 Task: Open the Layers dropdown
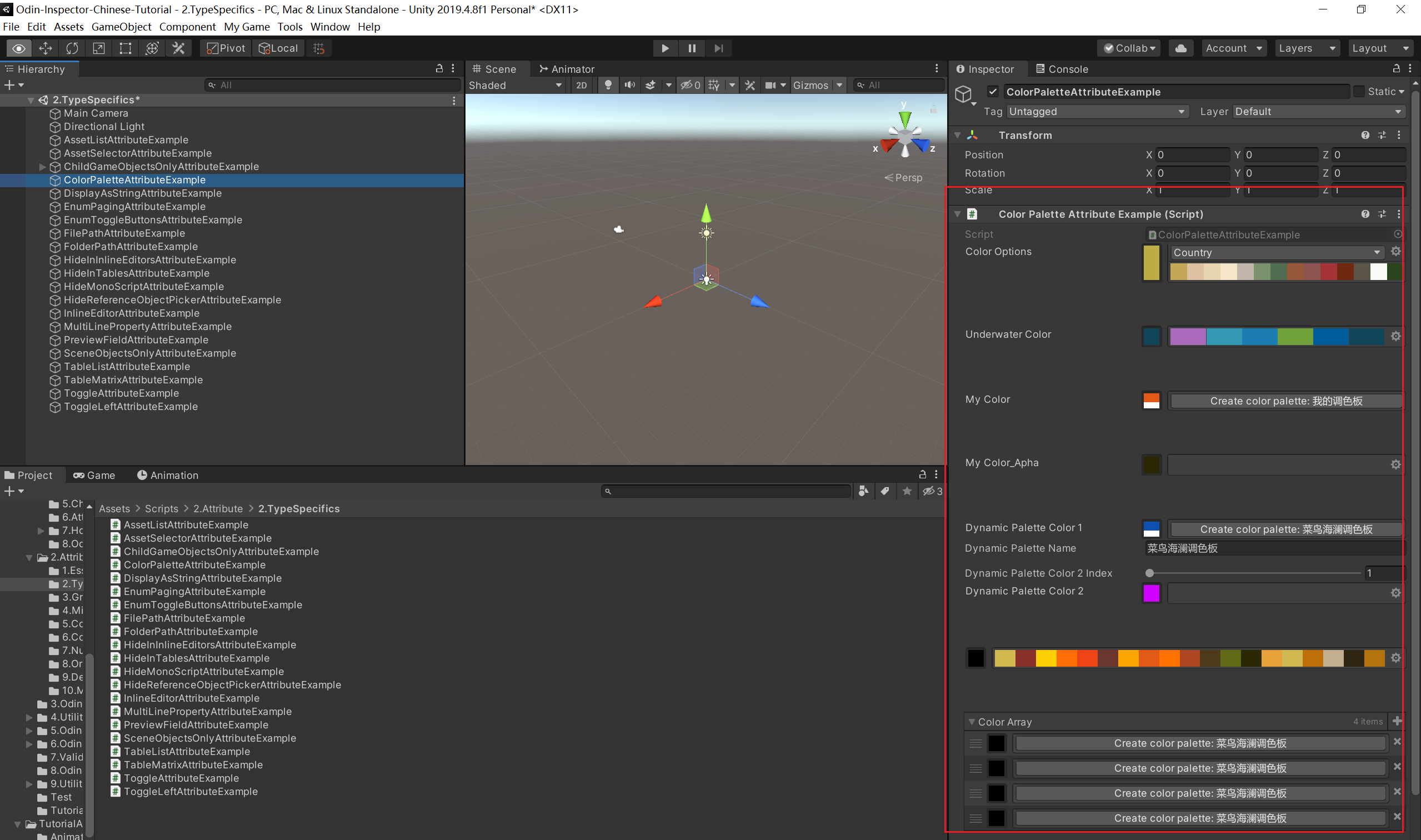tap(1307, 48)
